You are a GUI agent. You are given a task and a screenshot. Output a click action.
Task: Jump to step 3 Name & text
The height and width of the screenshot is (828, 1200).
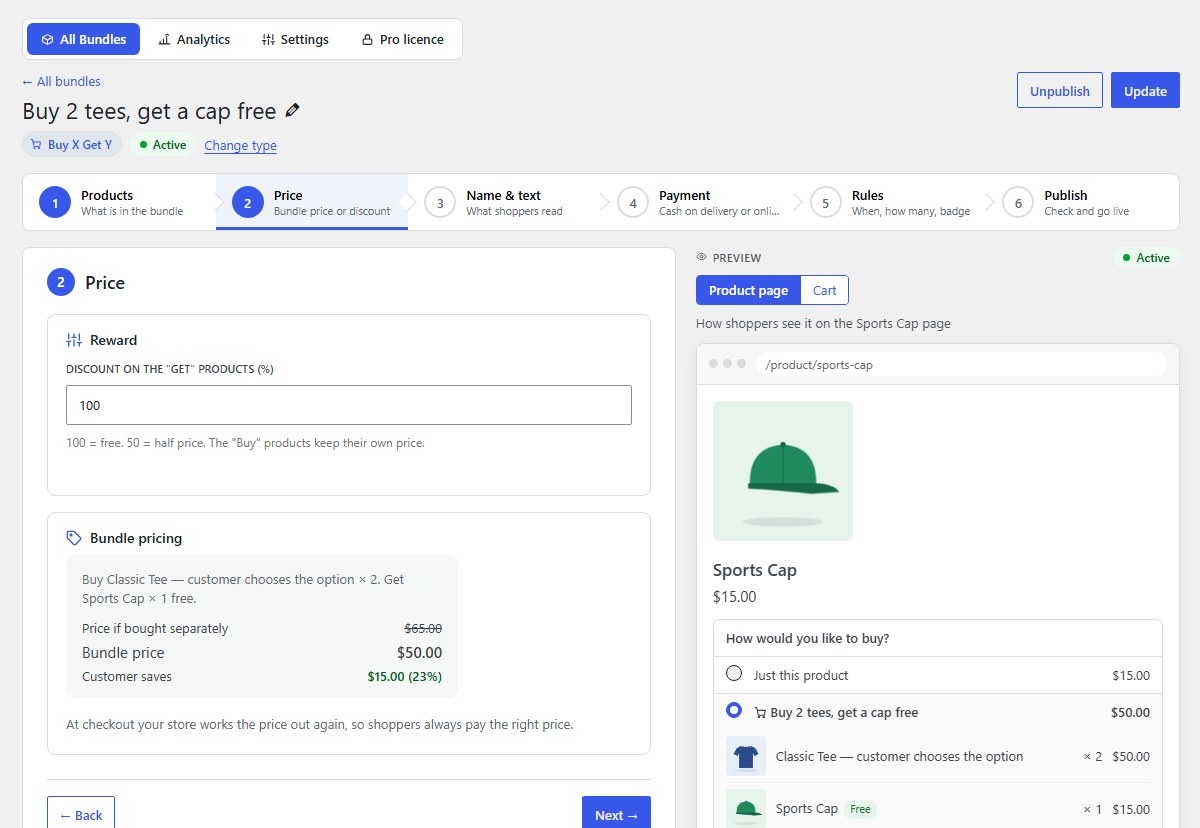pyautogui.click(x=505, y=203)
